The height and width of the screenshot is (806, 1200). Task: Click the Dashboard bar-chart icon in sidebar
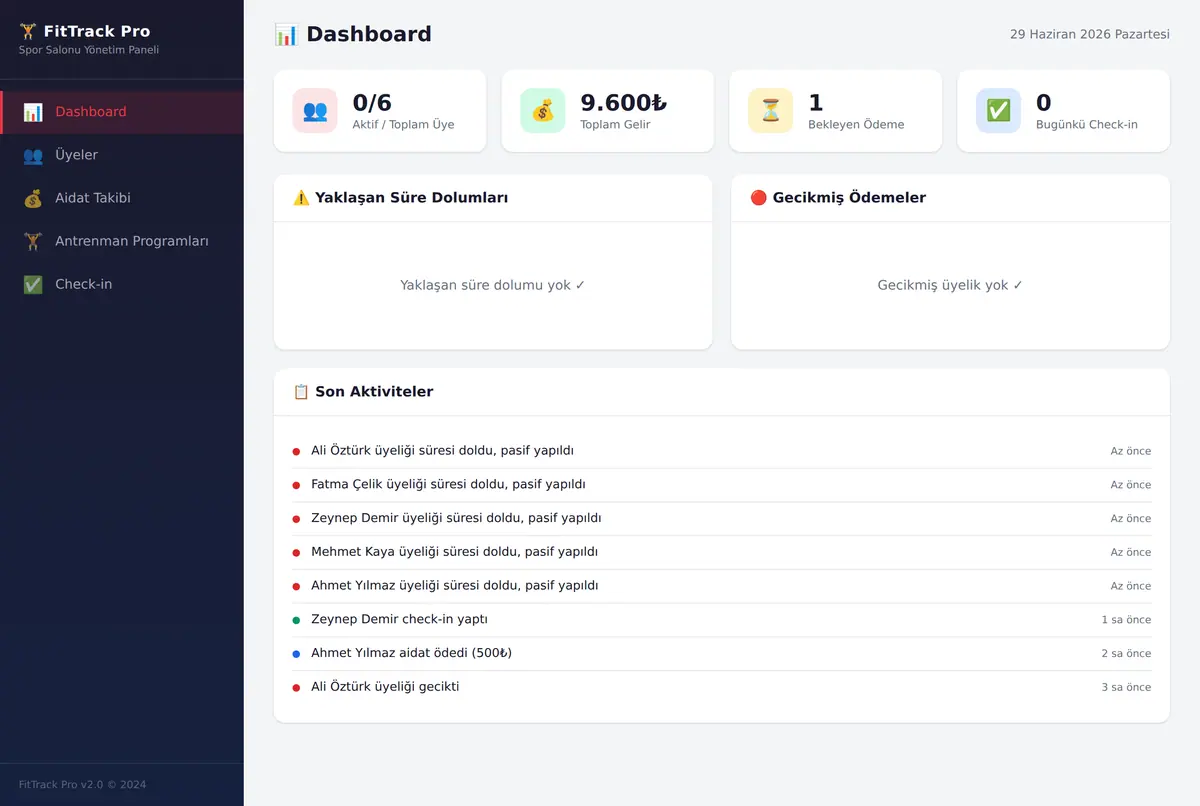[33, 112]
